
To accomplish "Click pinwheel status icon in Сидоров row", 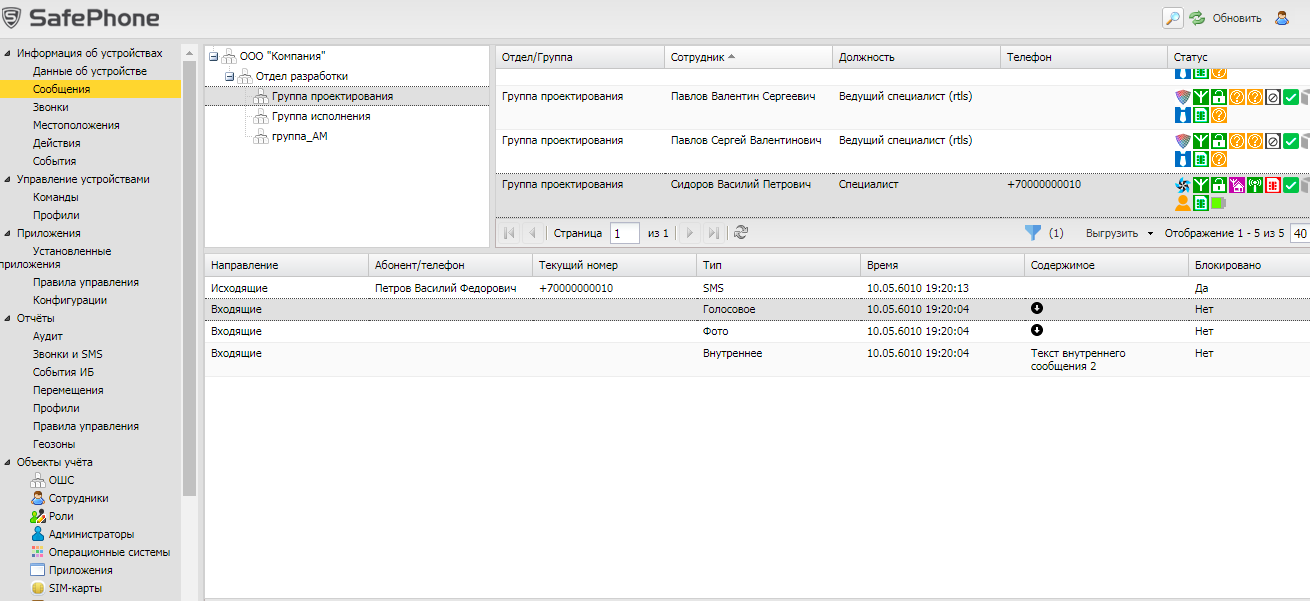I will (x=1183, y=185).
